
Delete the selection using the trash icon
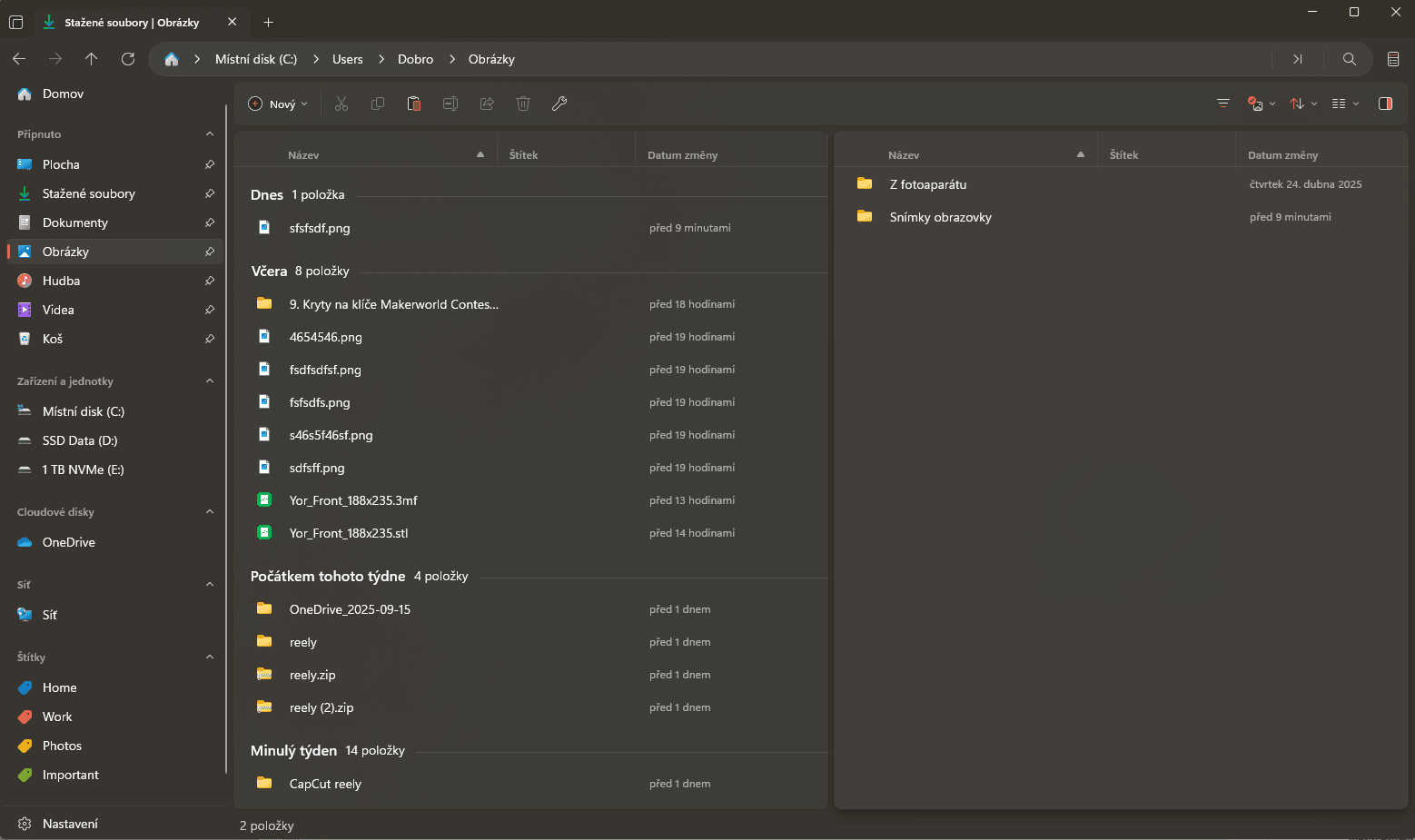coord(523,103)
